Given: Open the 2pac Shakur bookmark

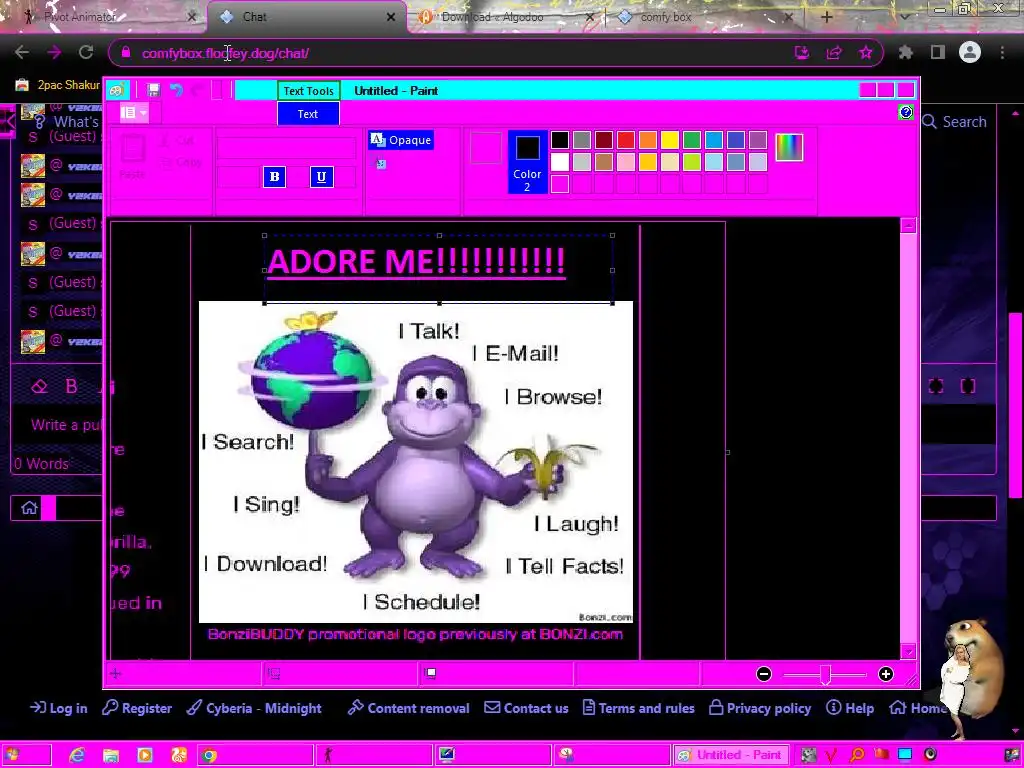Looking at the screenshot, I should [x=58, y=85].
